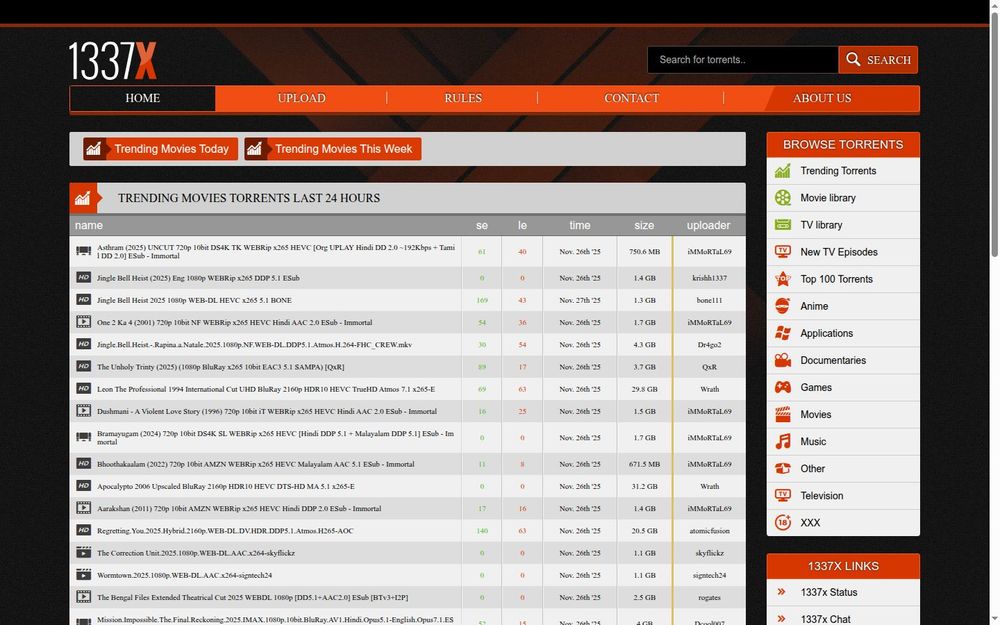Click HD icon beside The Unholy Trinity
Screen dimensions: 1000x625
click(x=84, y=367)
